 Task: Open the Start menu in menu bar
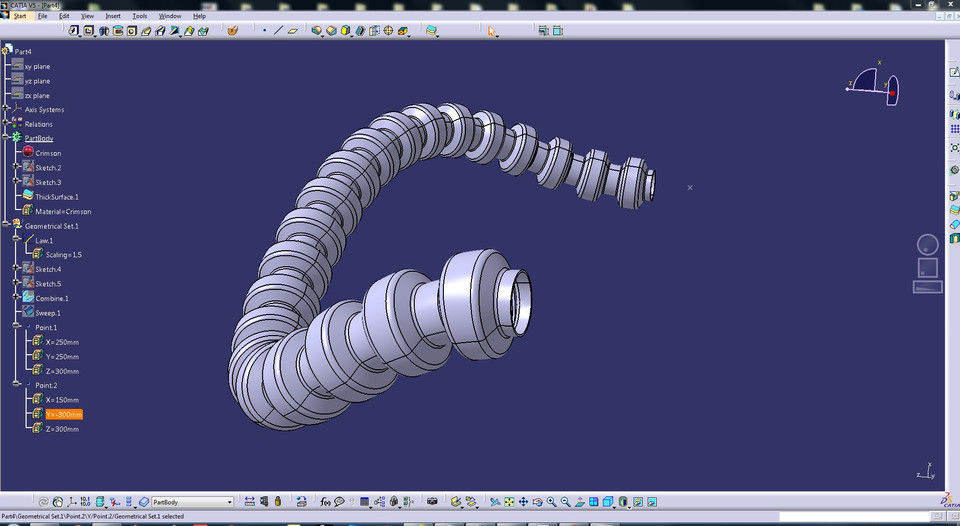20,16
